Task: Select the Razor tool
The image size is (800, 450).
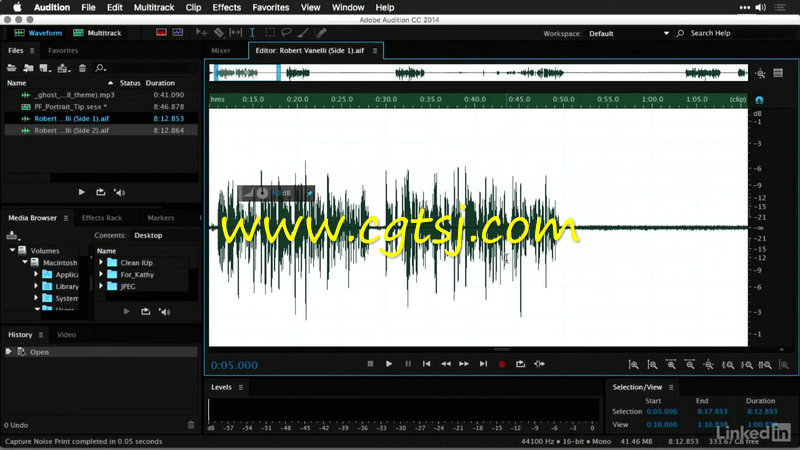Action: [219, 33]
